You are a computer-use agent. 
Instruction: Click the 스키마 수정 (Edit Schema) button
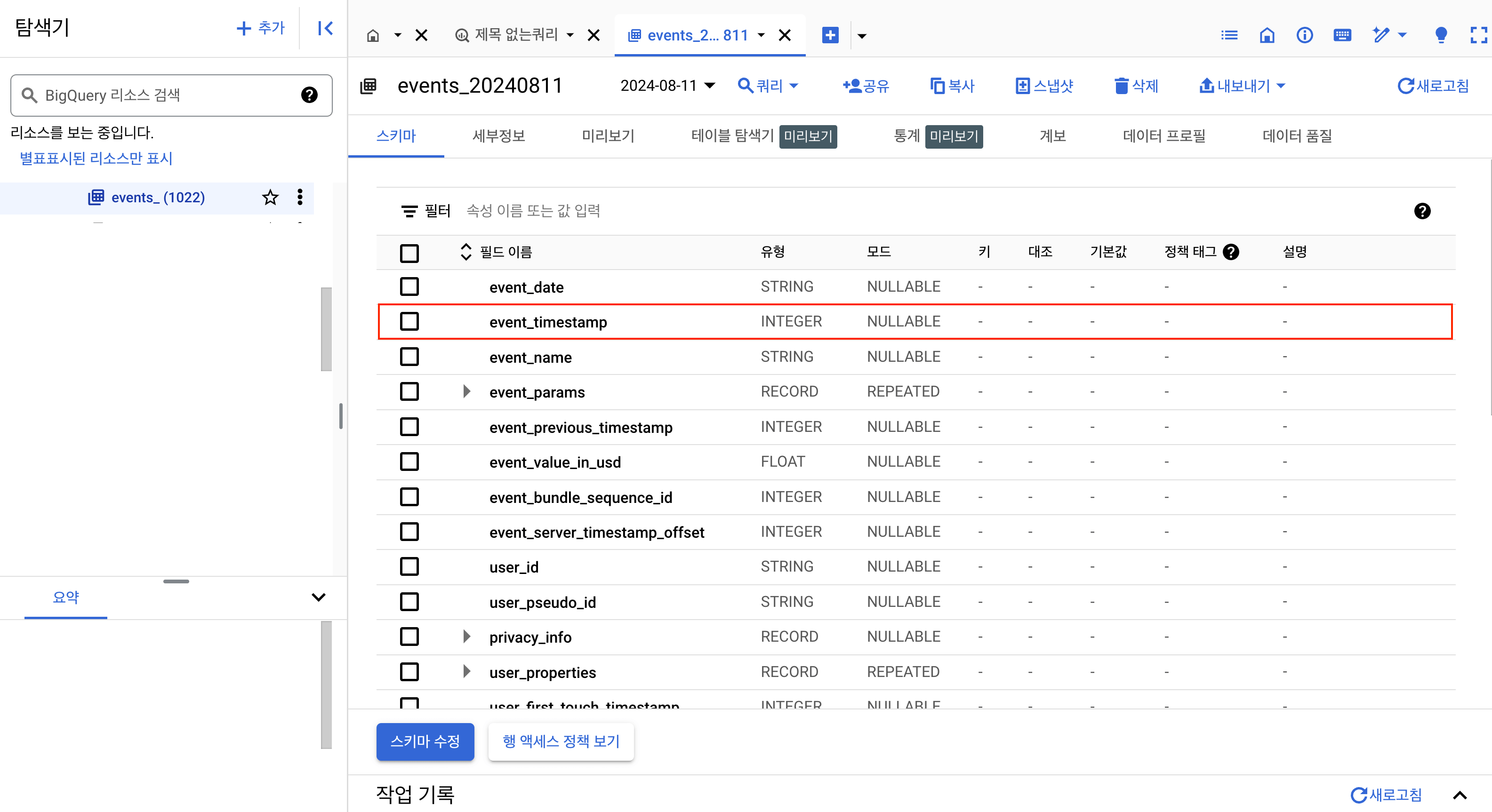tap(423, 741)
